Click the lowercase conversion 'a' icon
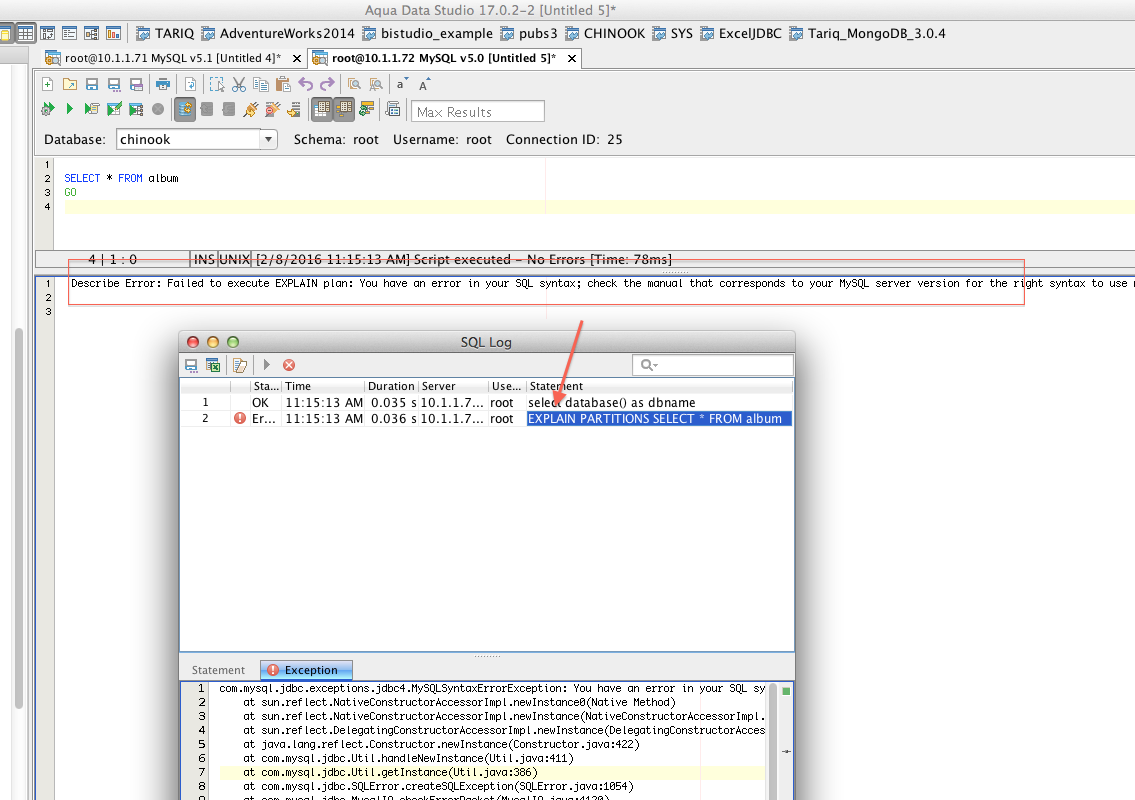 (402, 84)
